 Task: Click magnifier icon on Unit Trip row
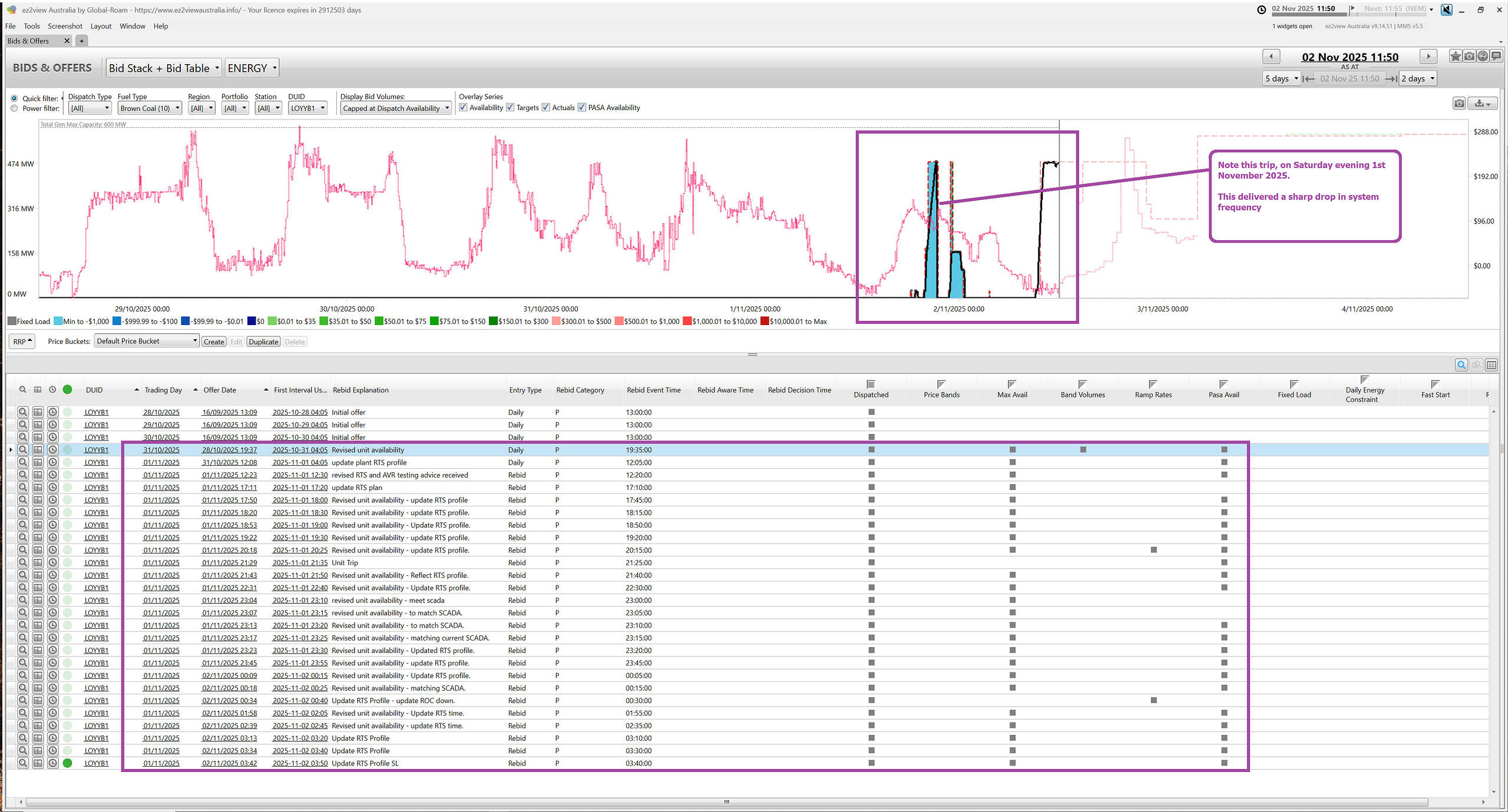[22, 563]
